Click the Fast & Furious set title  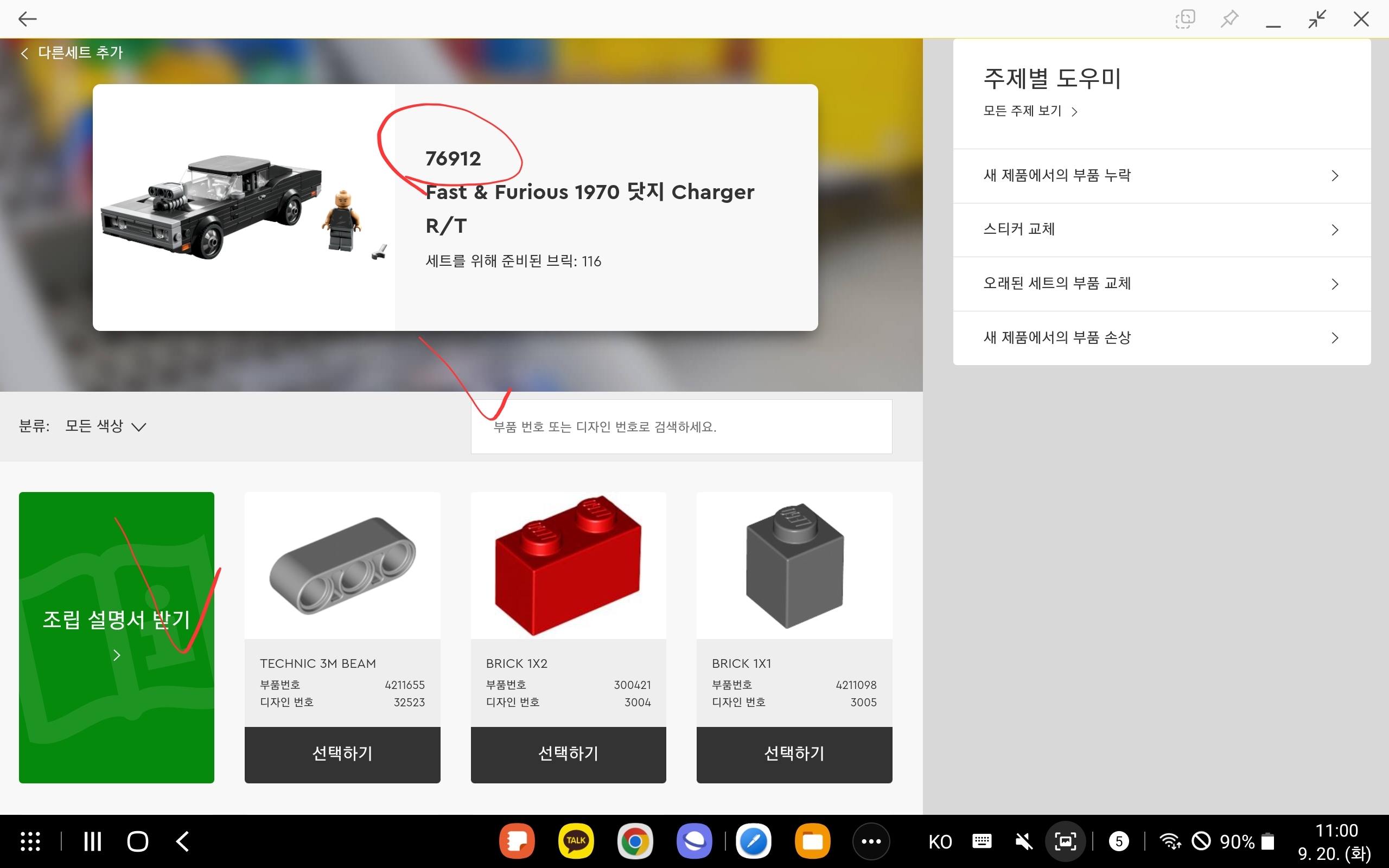[590, 208]
